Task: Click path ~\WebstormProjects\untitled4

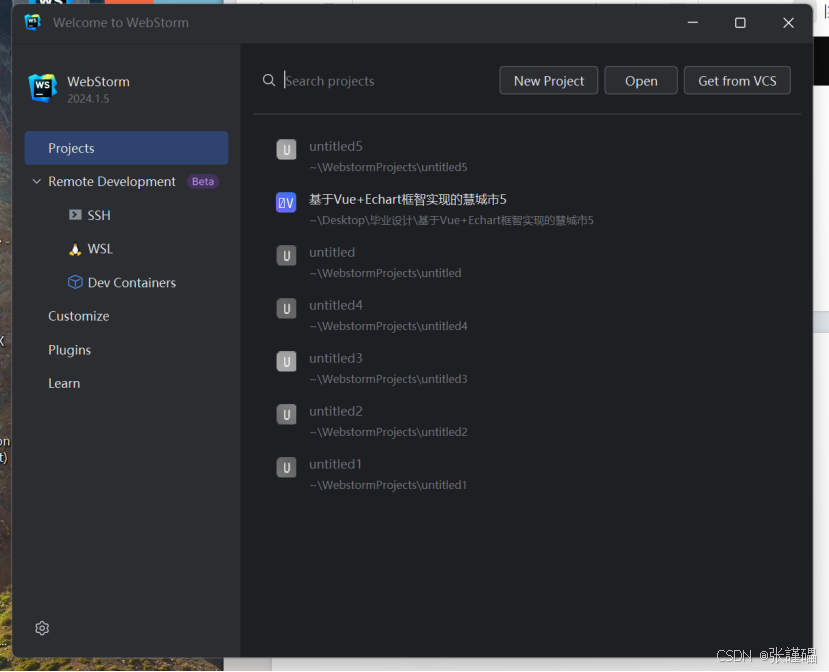Action: 388,326
